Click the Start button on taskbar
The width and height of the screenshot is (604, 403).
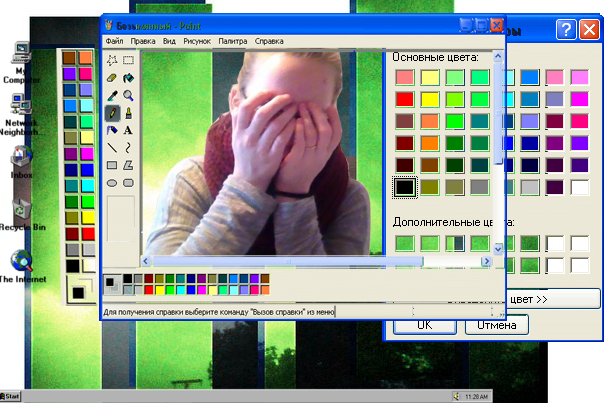click(x=10, y=396)
